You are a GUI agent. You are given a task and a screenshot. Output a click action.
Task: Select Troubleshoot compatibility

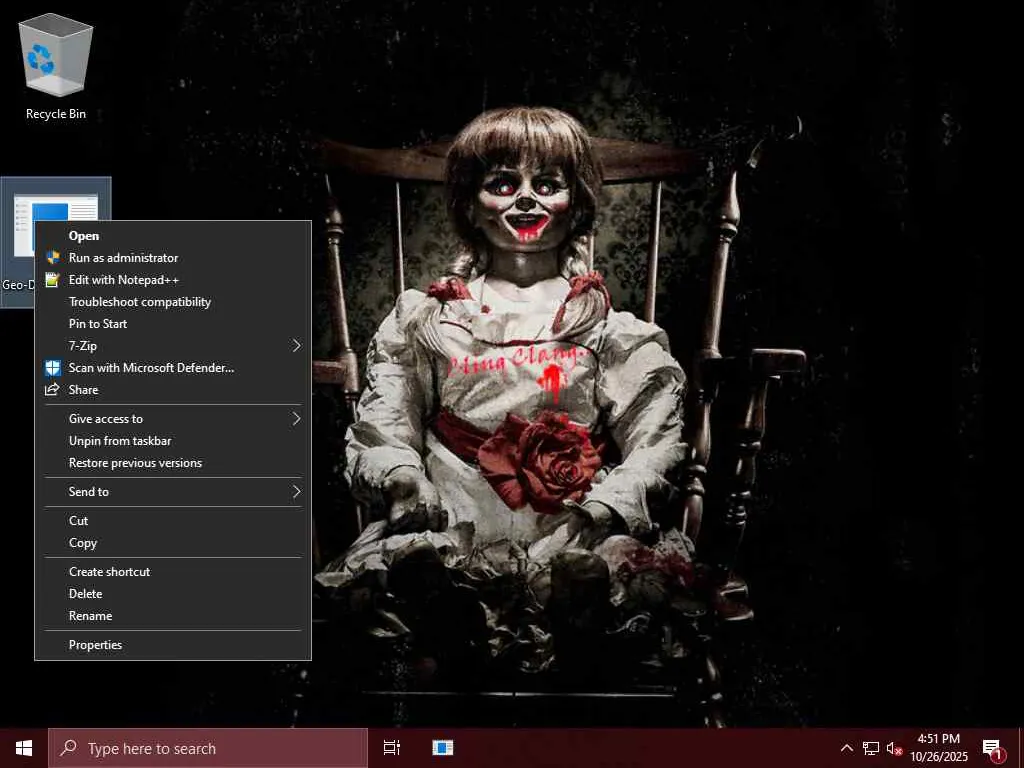click(173, 302)
